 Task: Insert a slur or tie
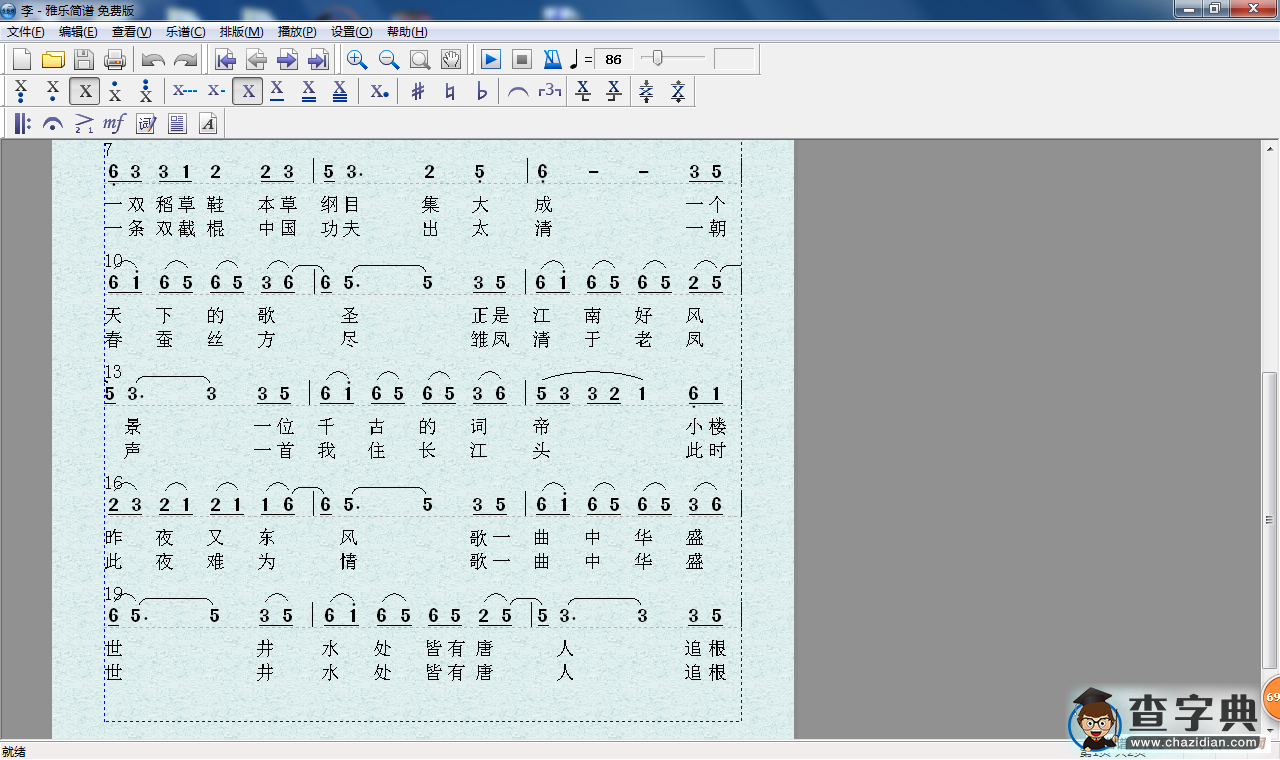tap(518, 92)
